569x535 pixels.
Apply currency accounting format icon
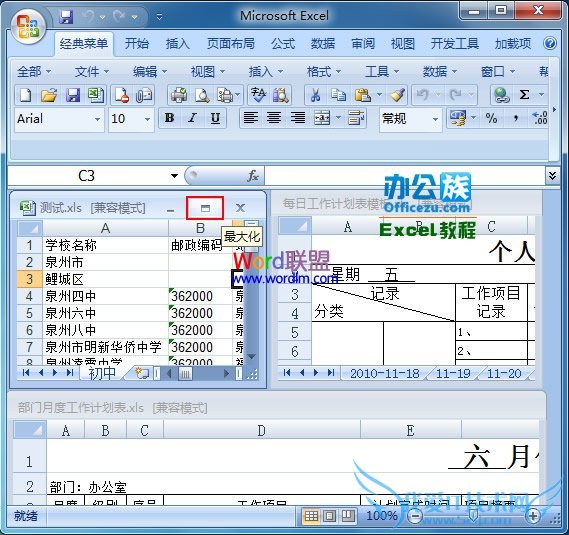coord(457,118)
